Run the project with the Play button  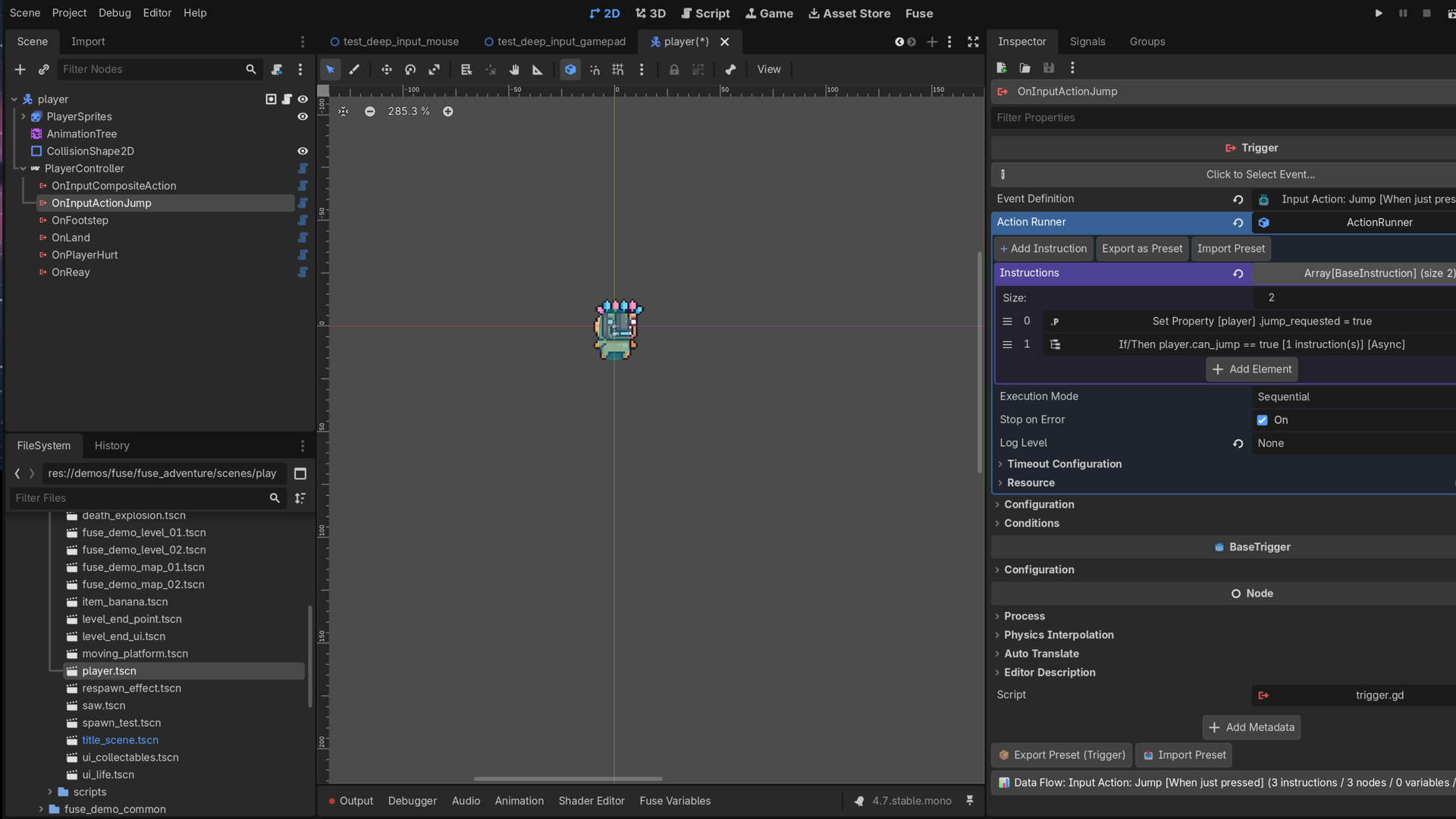[1379, 14]
